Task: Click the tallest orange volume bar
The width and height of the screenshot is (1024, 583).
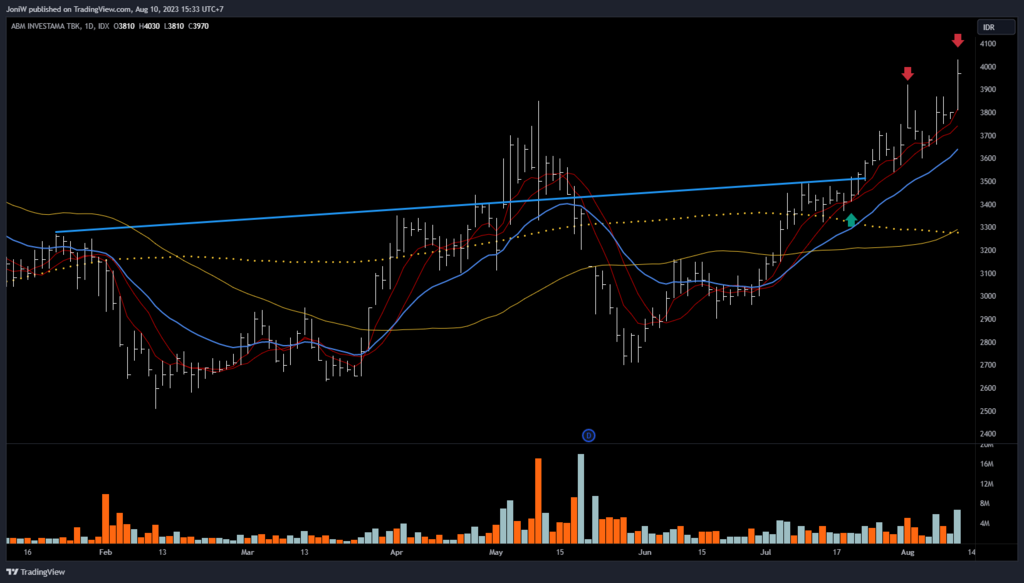Action: pyautogui.click(x=538, y=500)
